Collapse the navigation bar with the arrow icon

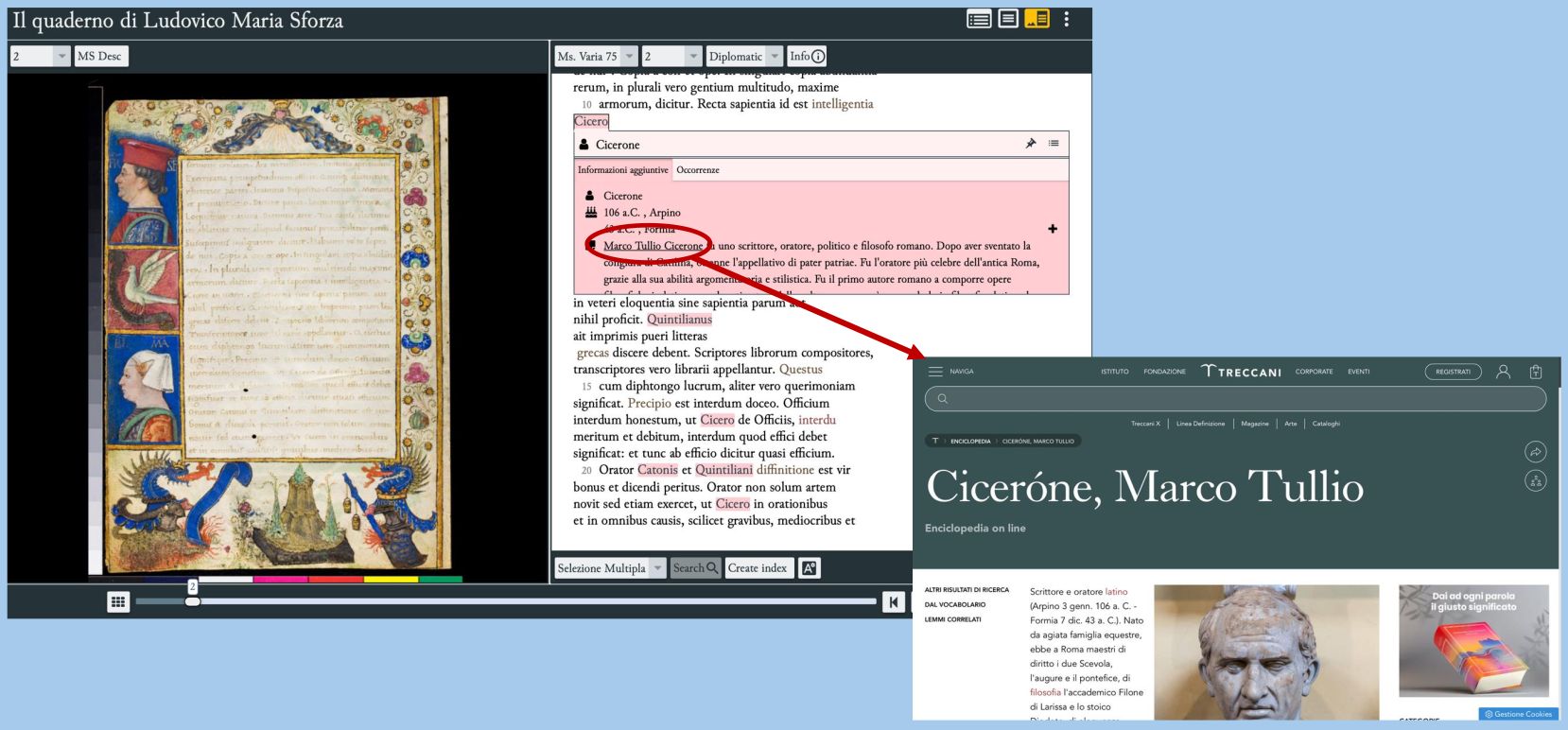click(894, 601)
